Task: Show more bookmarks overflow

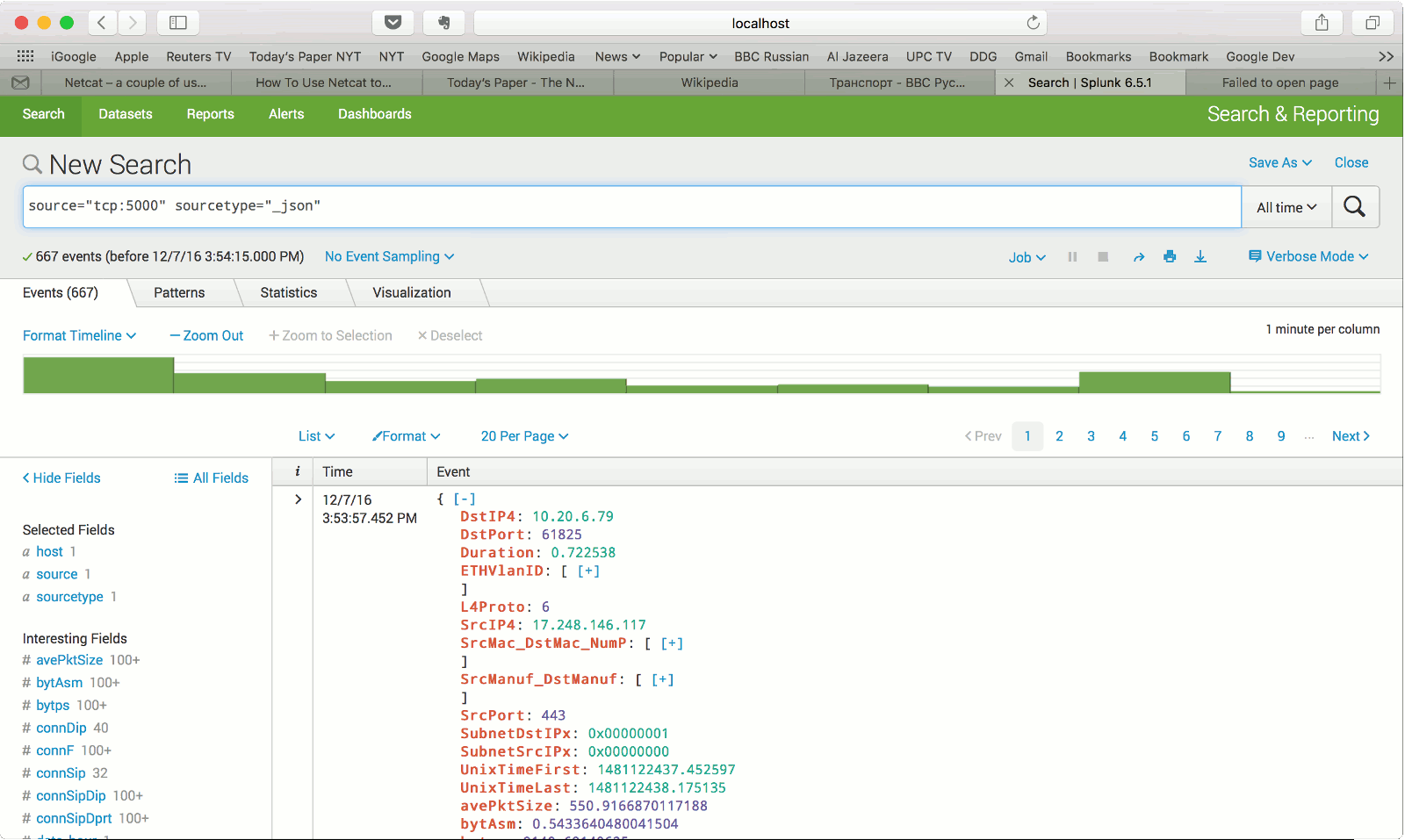Action: click(1386, 56)
